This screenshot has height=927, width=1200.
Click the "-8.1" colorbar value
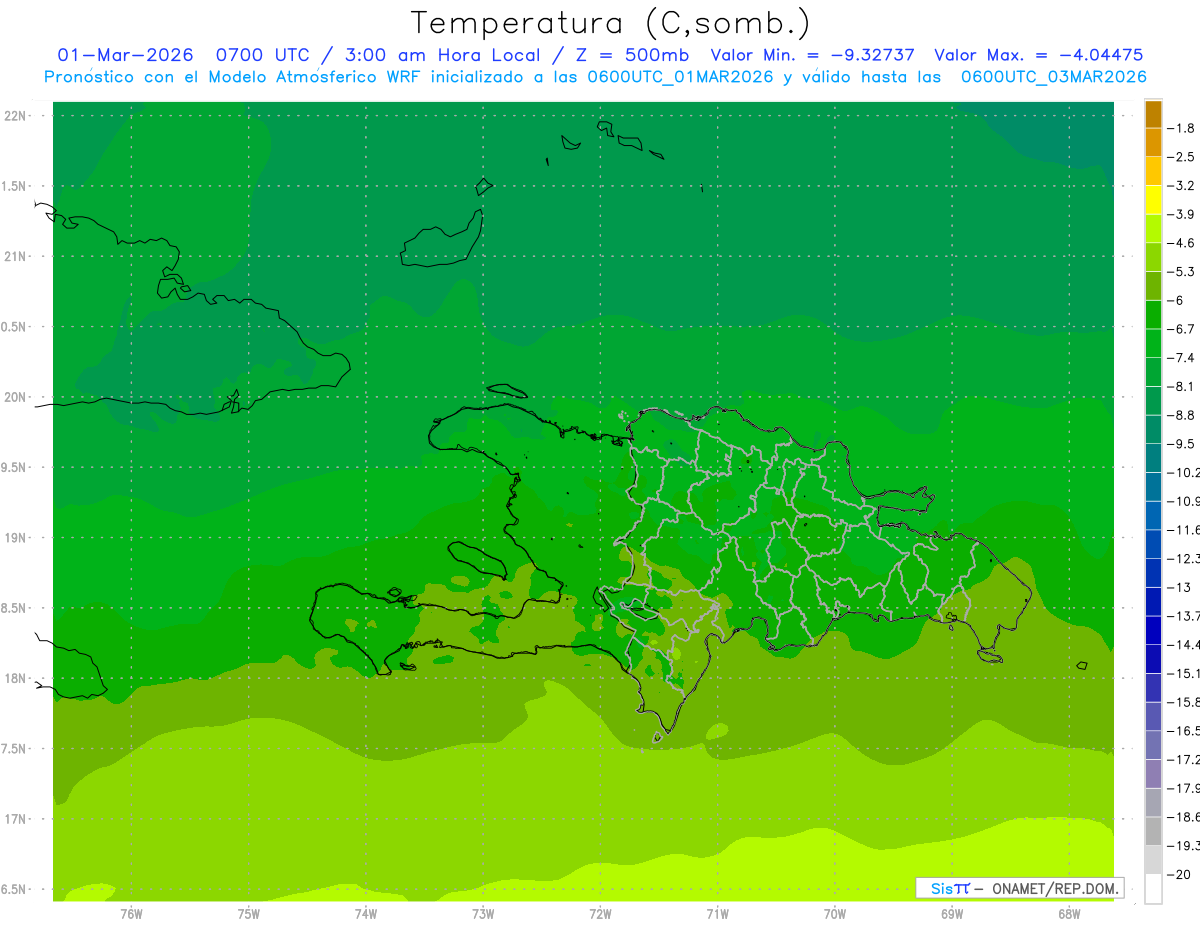(1183, 386)
